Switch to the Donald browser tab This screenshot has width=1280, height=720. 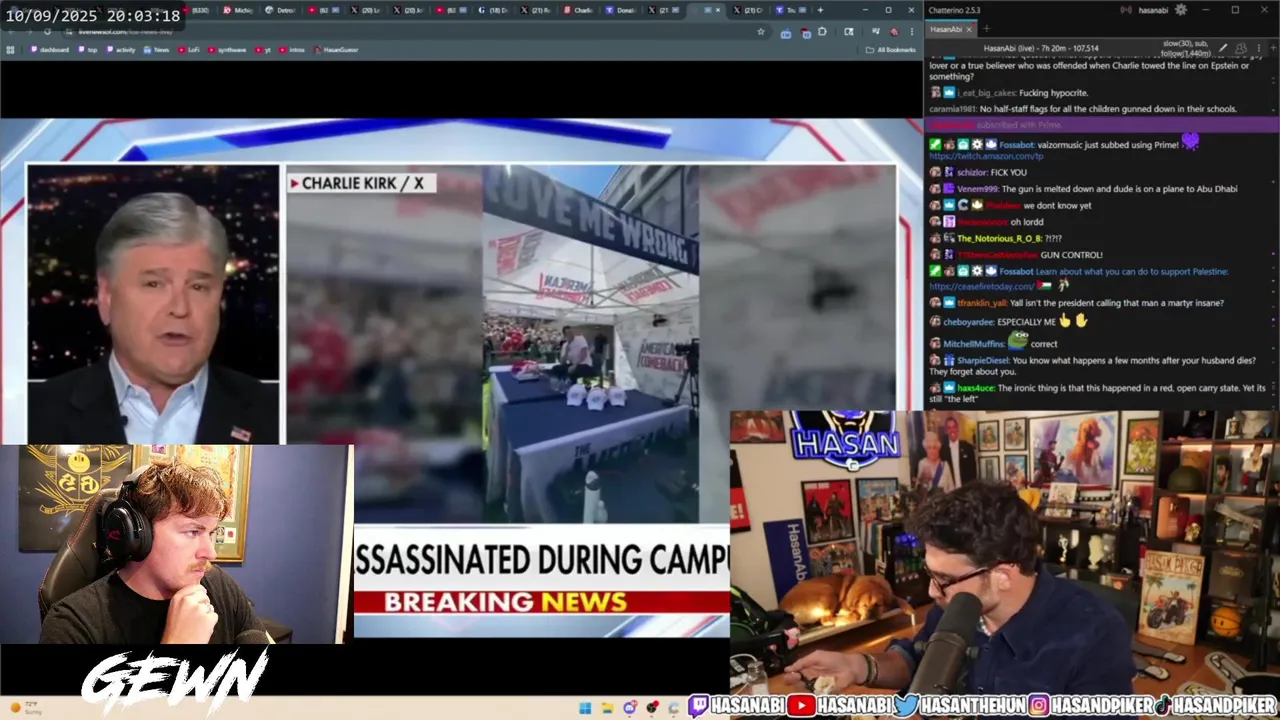622,10
